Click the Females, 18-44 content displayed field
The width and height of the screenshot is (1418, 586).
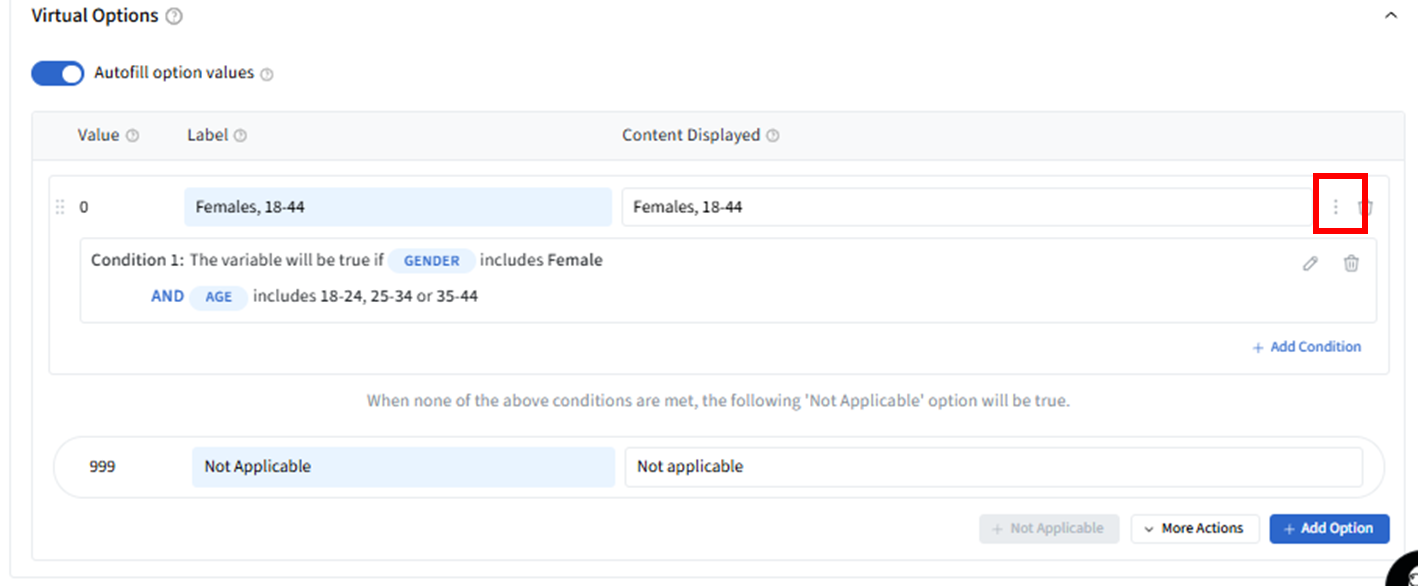pos(965,207)
